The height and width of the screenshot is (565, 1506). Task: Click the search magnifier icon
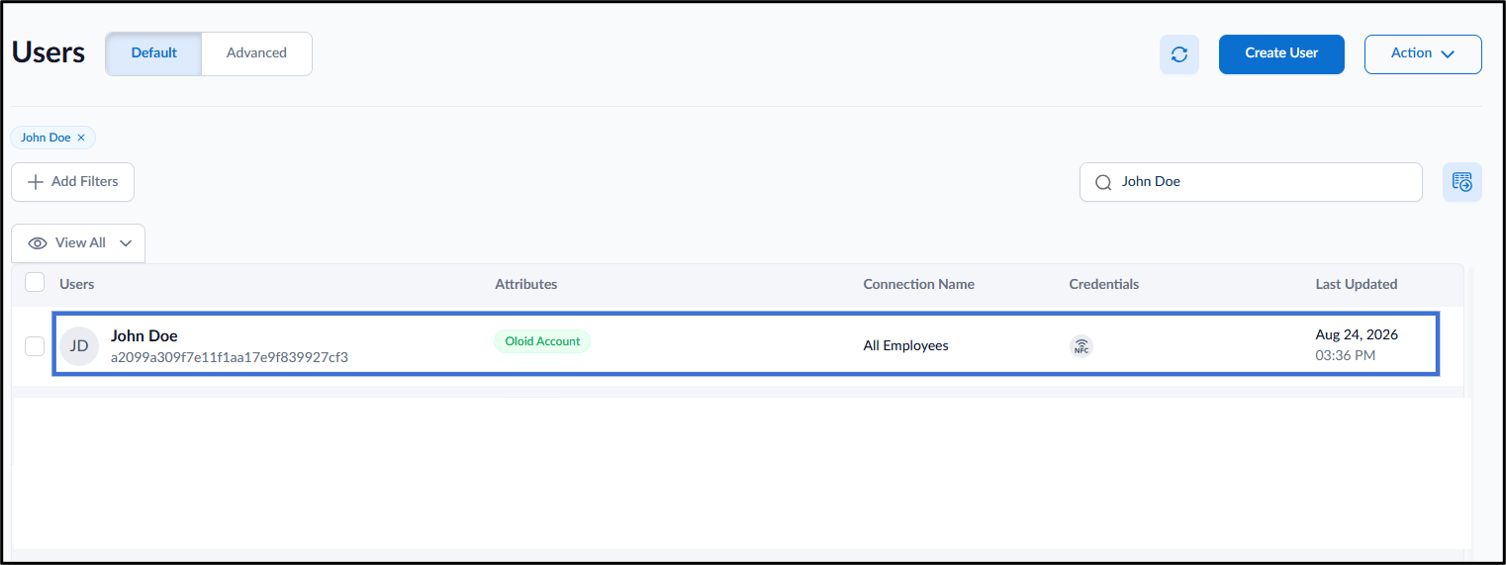(x=1103, y=182)
